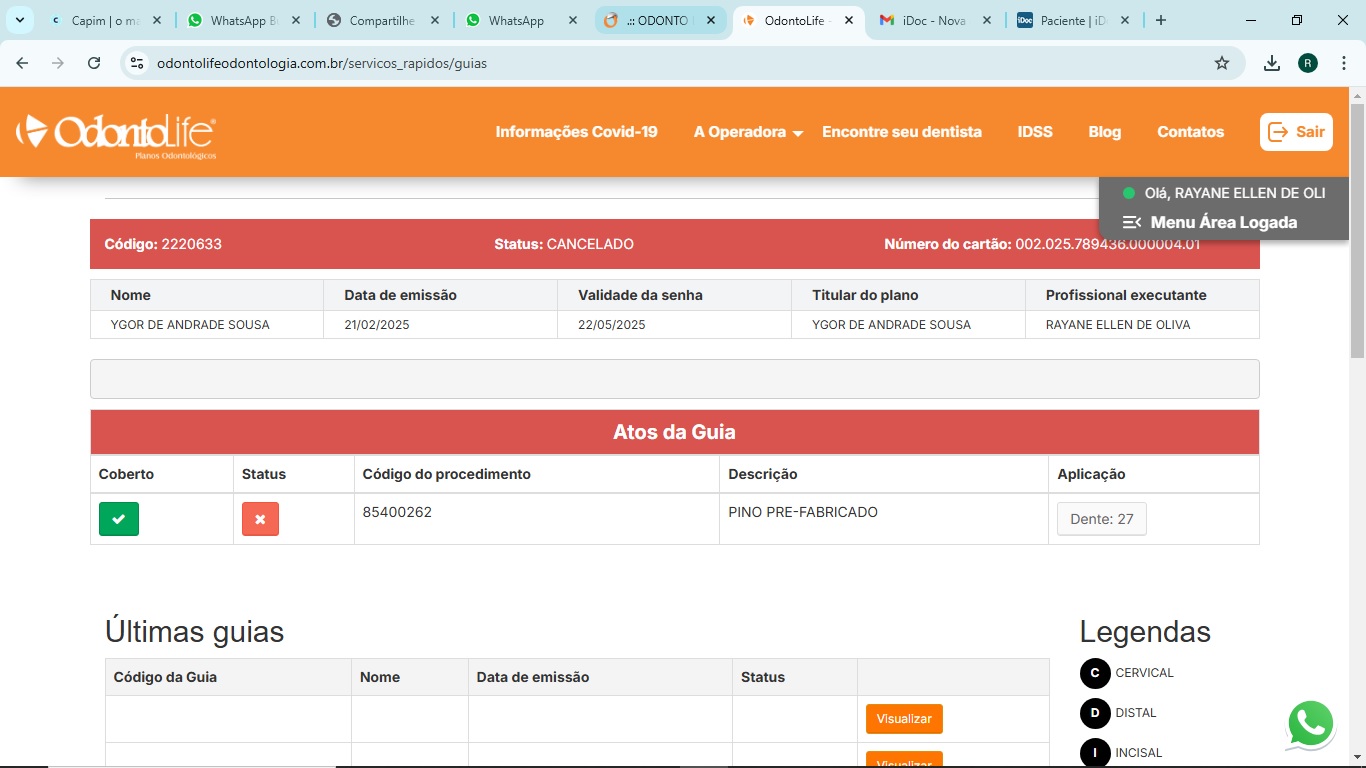Click the Dente: 27 application badge
This screenshot has width=1366, height=768.
1101,519
